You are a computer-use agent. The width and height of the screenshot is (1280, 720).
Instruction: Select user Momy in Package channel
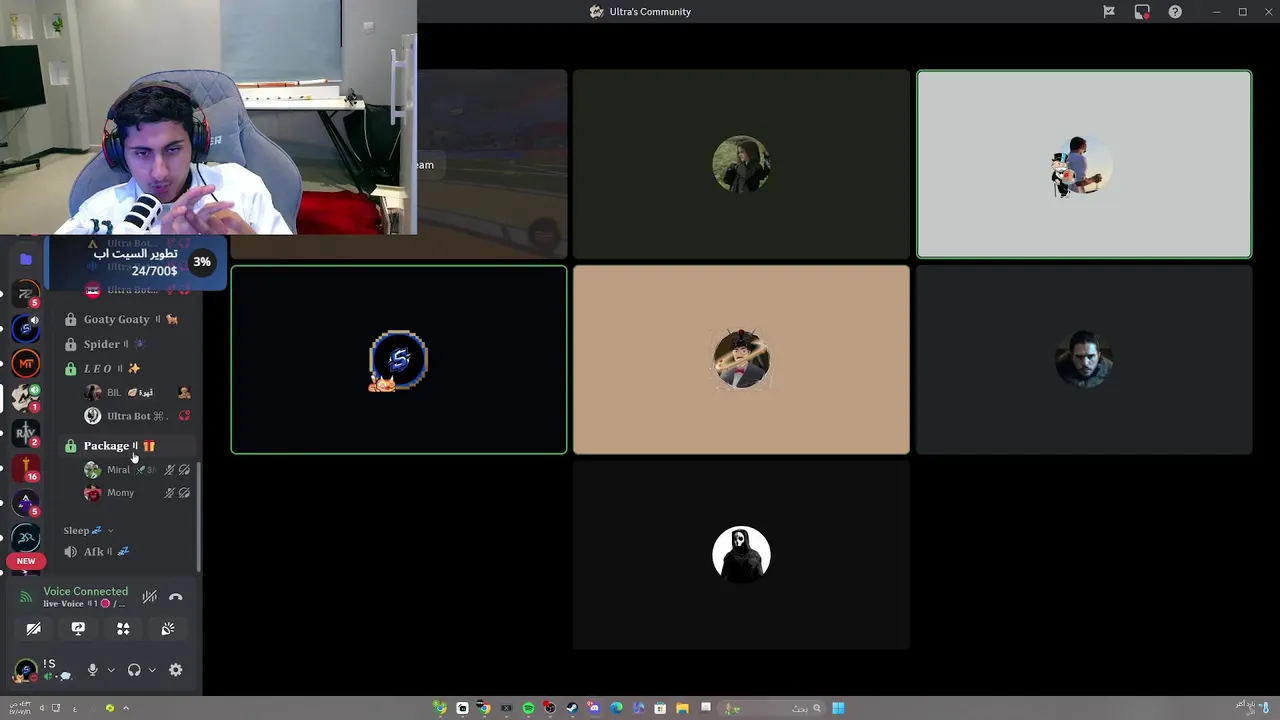click(138, 493)
